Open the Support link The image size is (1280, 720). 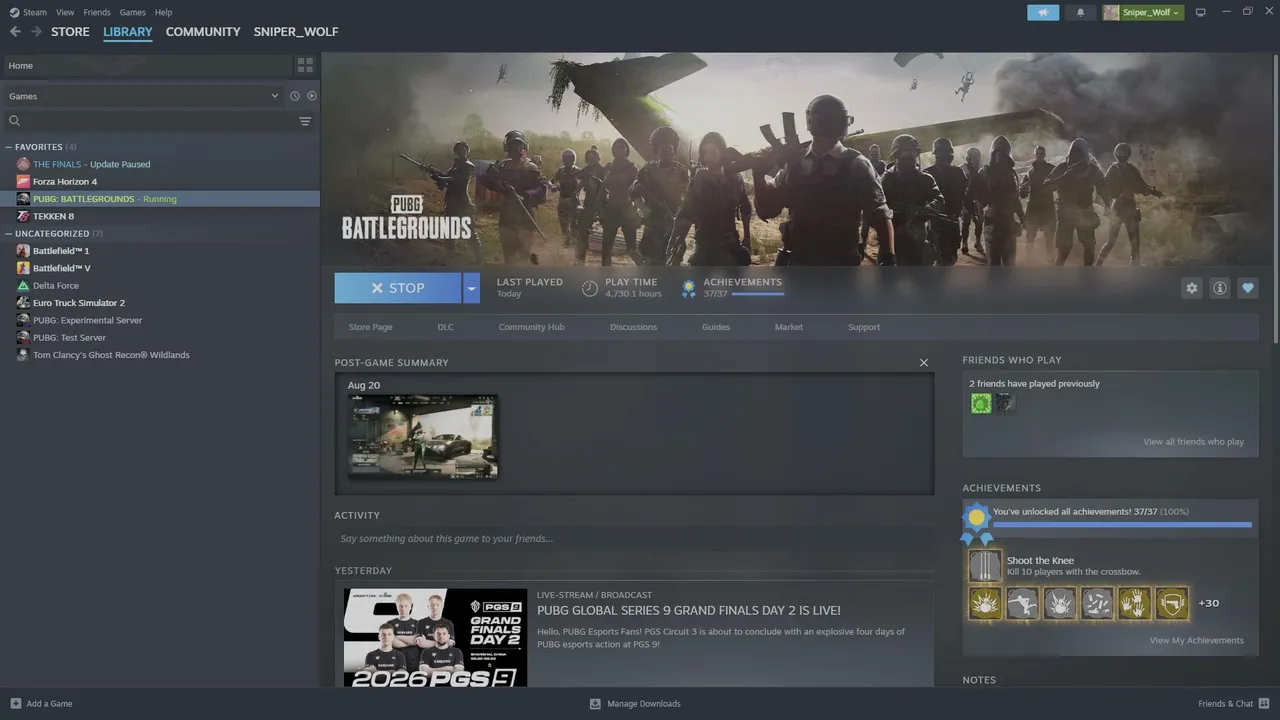pyautogui.click(x=864, y=327)
